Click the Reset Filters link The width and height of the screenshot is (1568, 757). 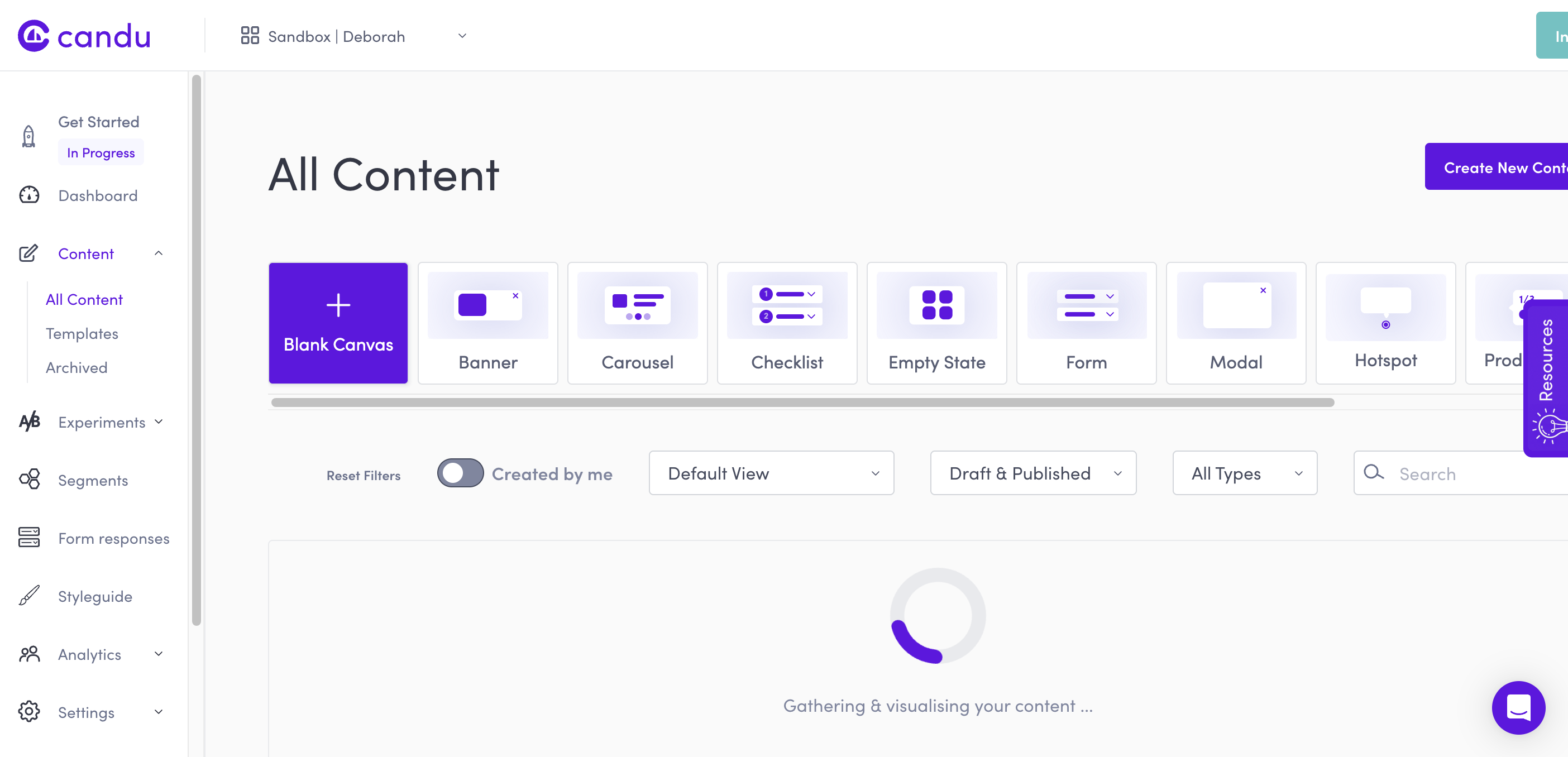click(364, 475)
